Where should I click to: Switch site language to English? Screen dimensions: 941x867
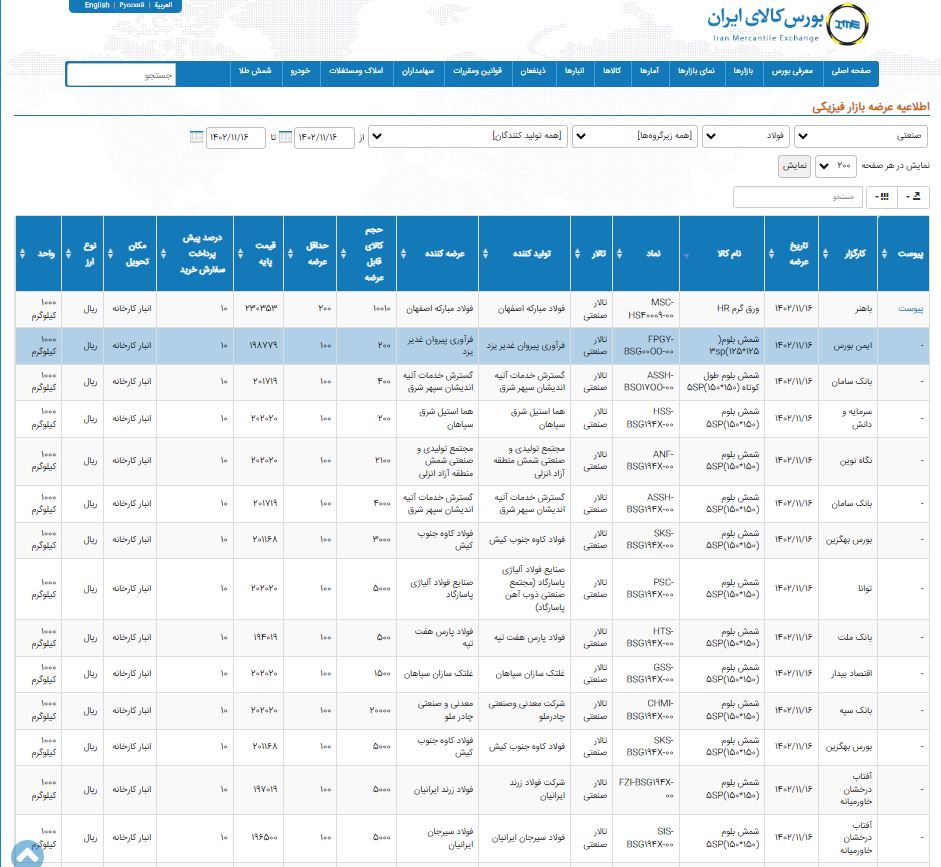97,5
